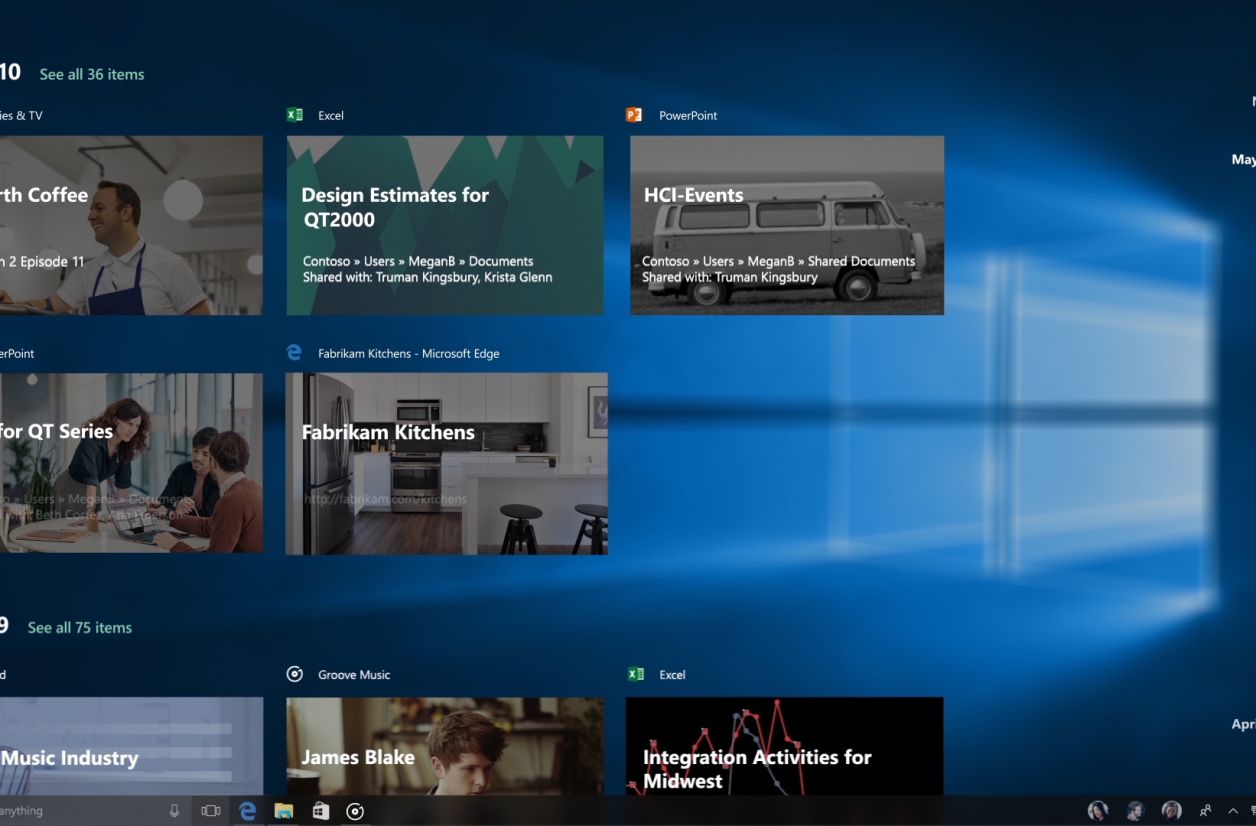1256x826 pixels.
Task: Click the See all 36 items link
Action: click(92, 74)
